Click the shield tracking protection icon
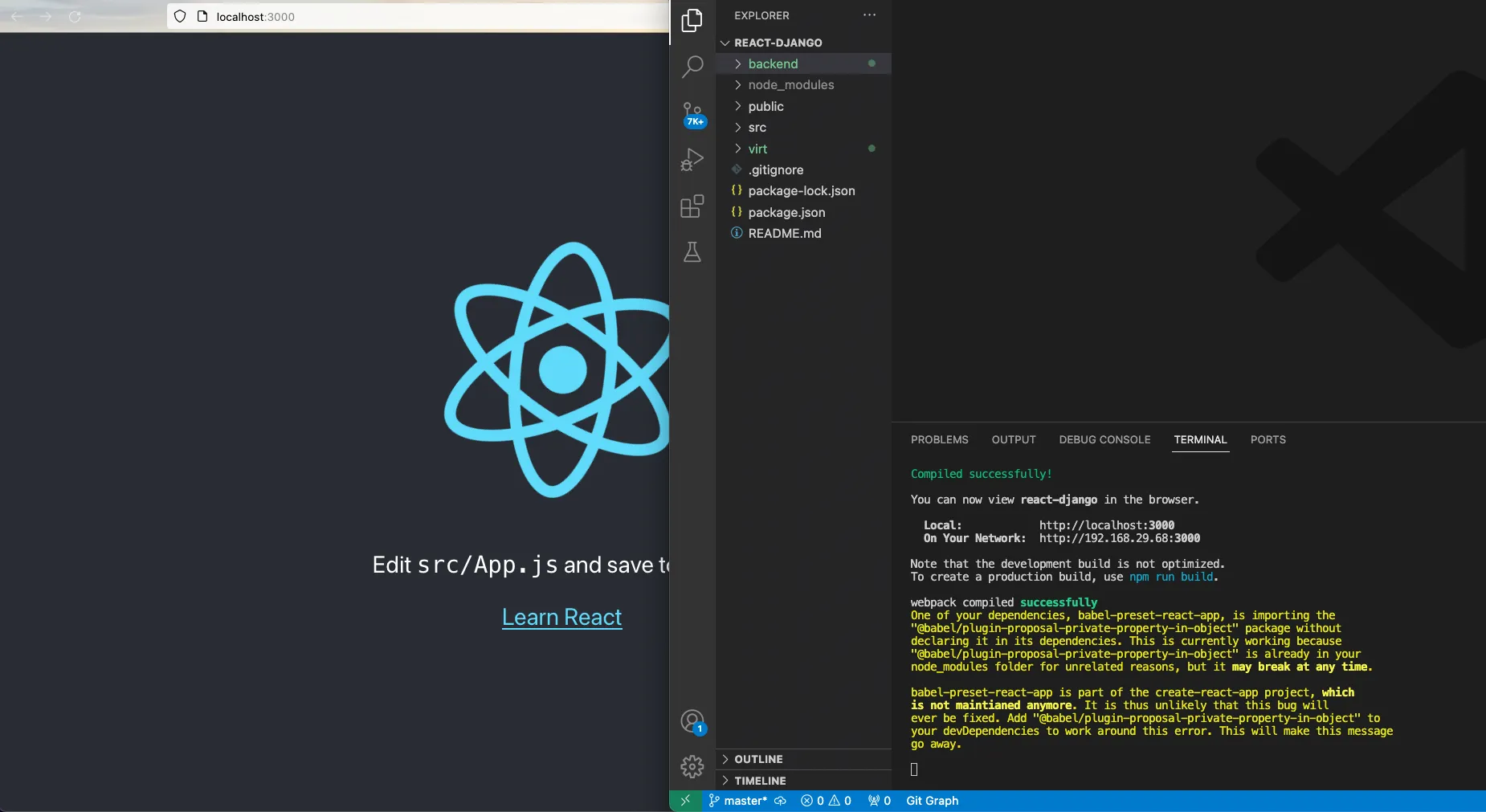 point(180,16)
